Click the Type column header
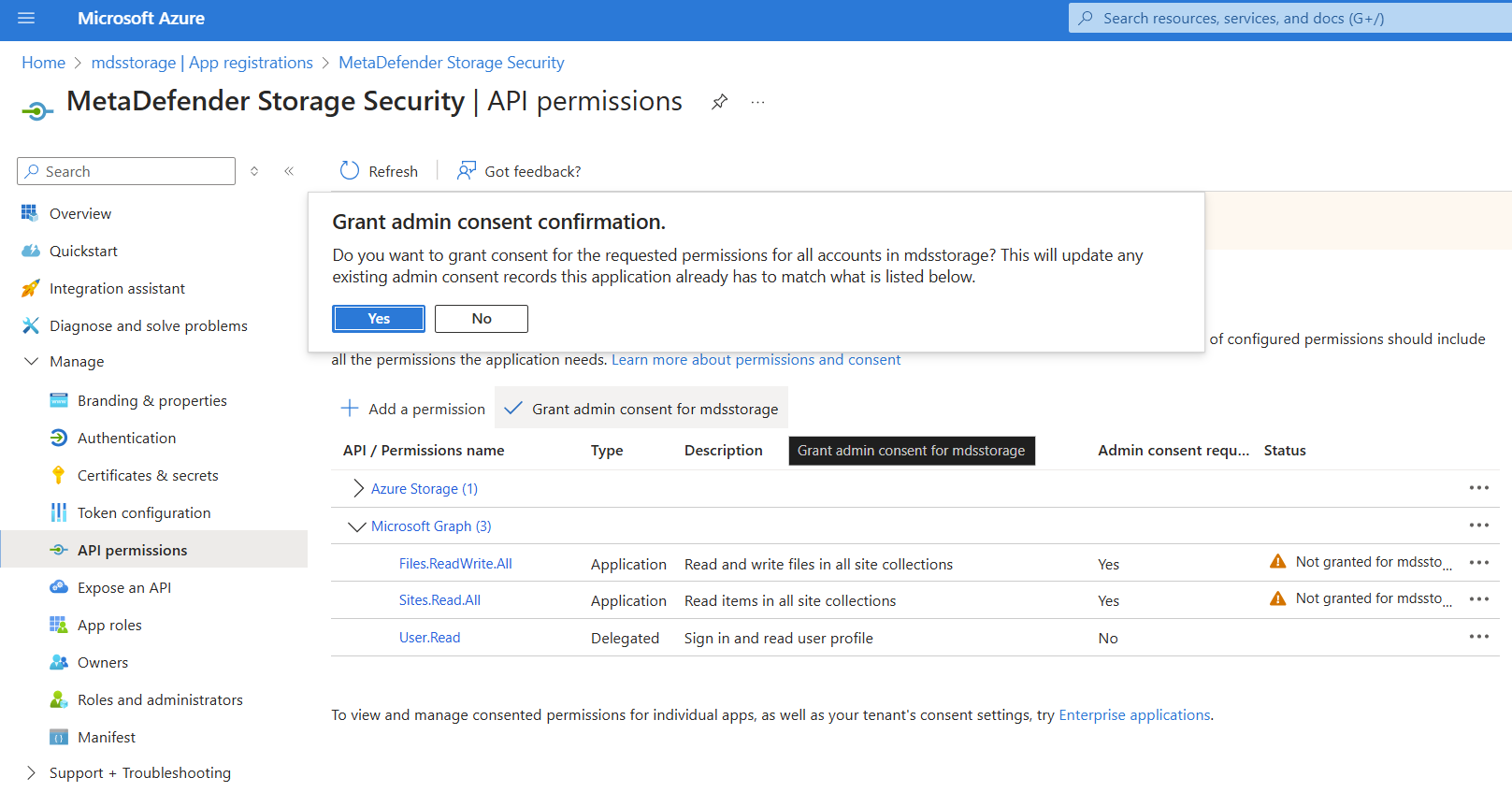 pos(607,450)
